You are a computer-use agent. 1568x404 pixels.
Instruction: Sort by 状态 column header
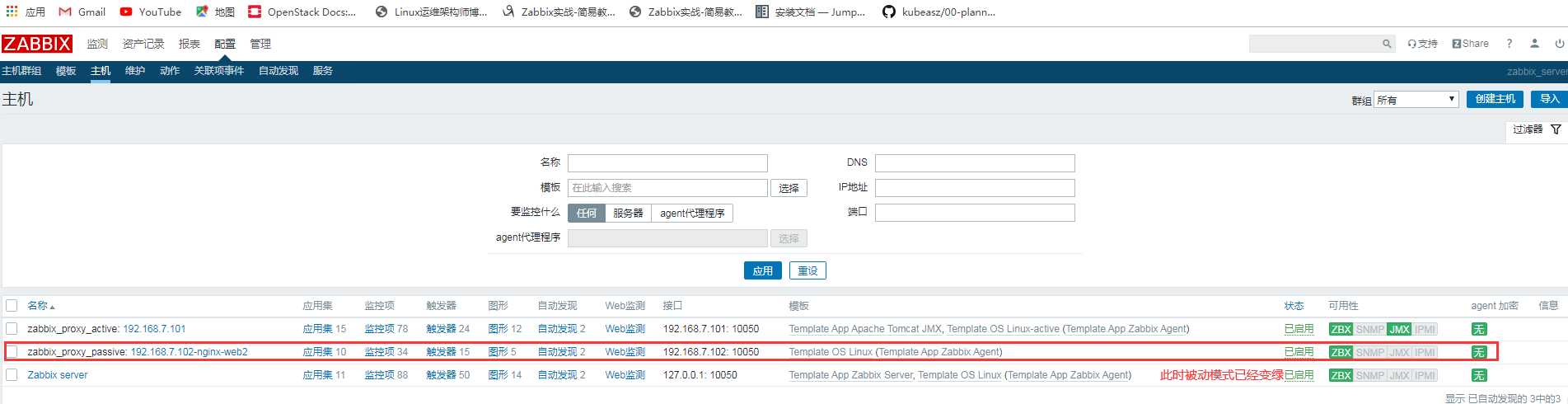(1294, 305)
